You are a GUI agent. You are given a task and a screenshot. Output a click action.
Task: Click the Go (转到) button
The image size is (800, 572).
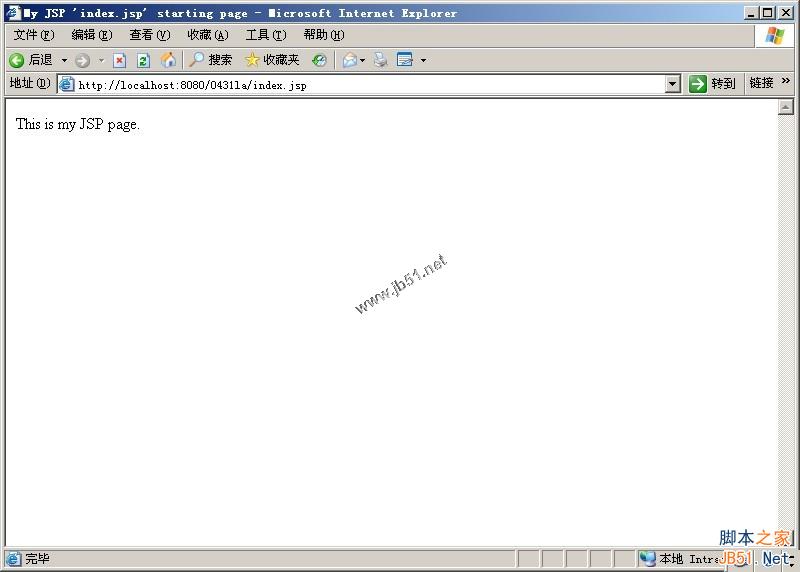coord(712,84)
